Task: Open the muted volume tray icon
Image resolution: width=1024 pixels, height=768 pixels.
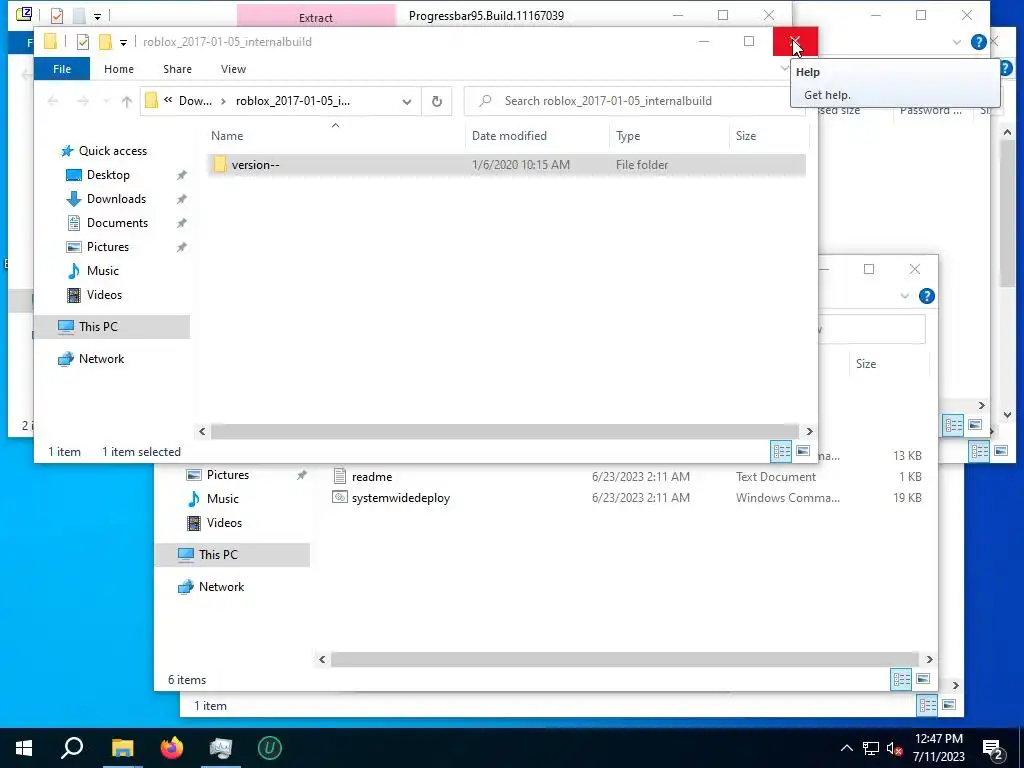Action: 895,748
